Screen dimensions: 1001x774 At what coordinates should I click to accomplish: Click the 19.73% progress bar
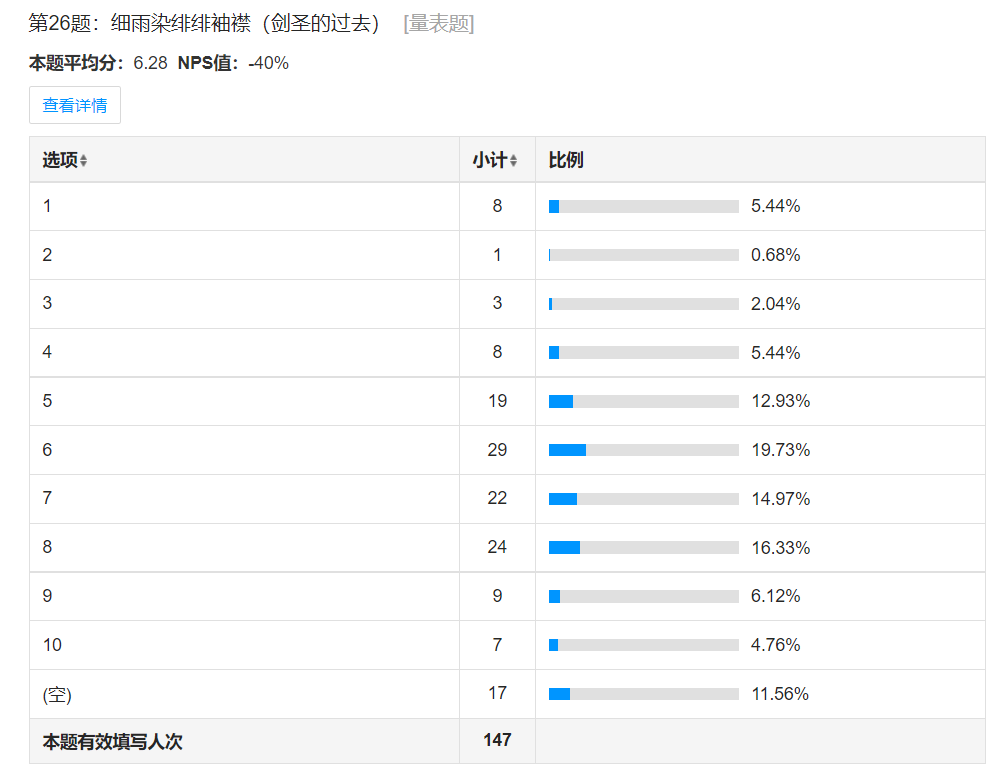[x=643, y=450]
